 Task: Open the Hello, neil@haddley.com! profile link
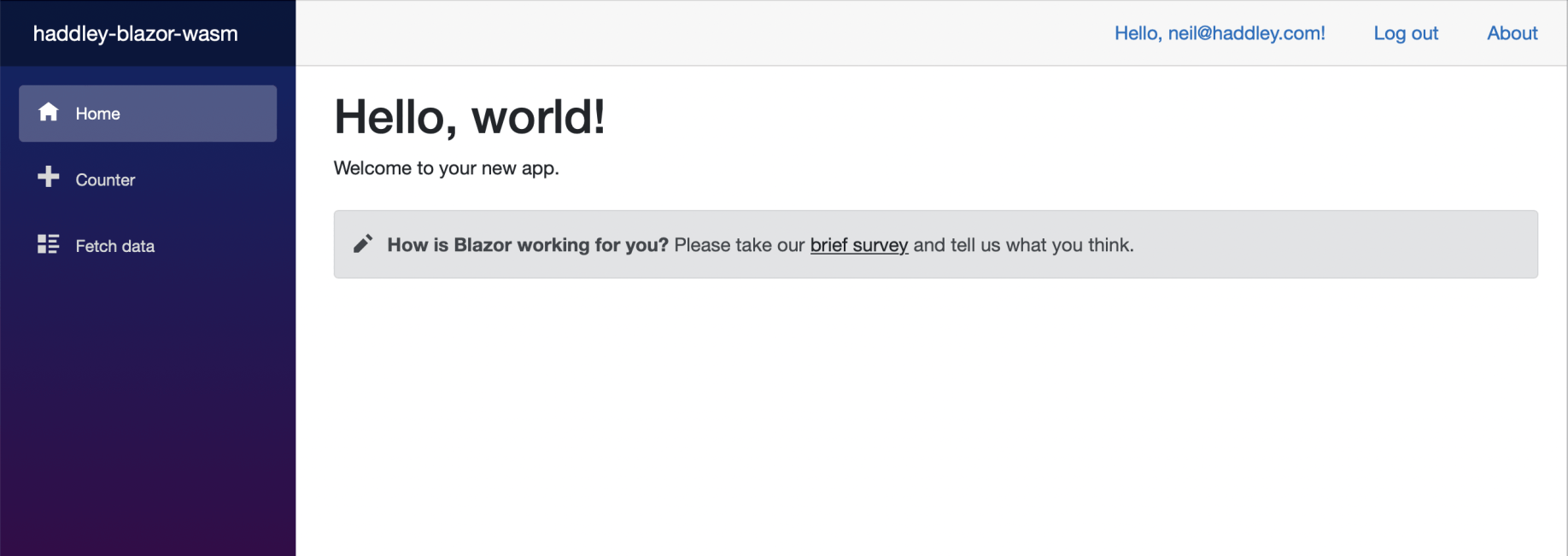point(1219,33)
